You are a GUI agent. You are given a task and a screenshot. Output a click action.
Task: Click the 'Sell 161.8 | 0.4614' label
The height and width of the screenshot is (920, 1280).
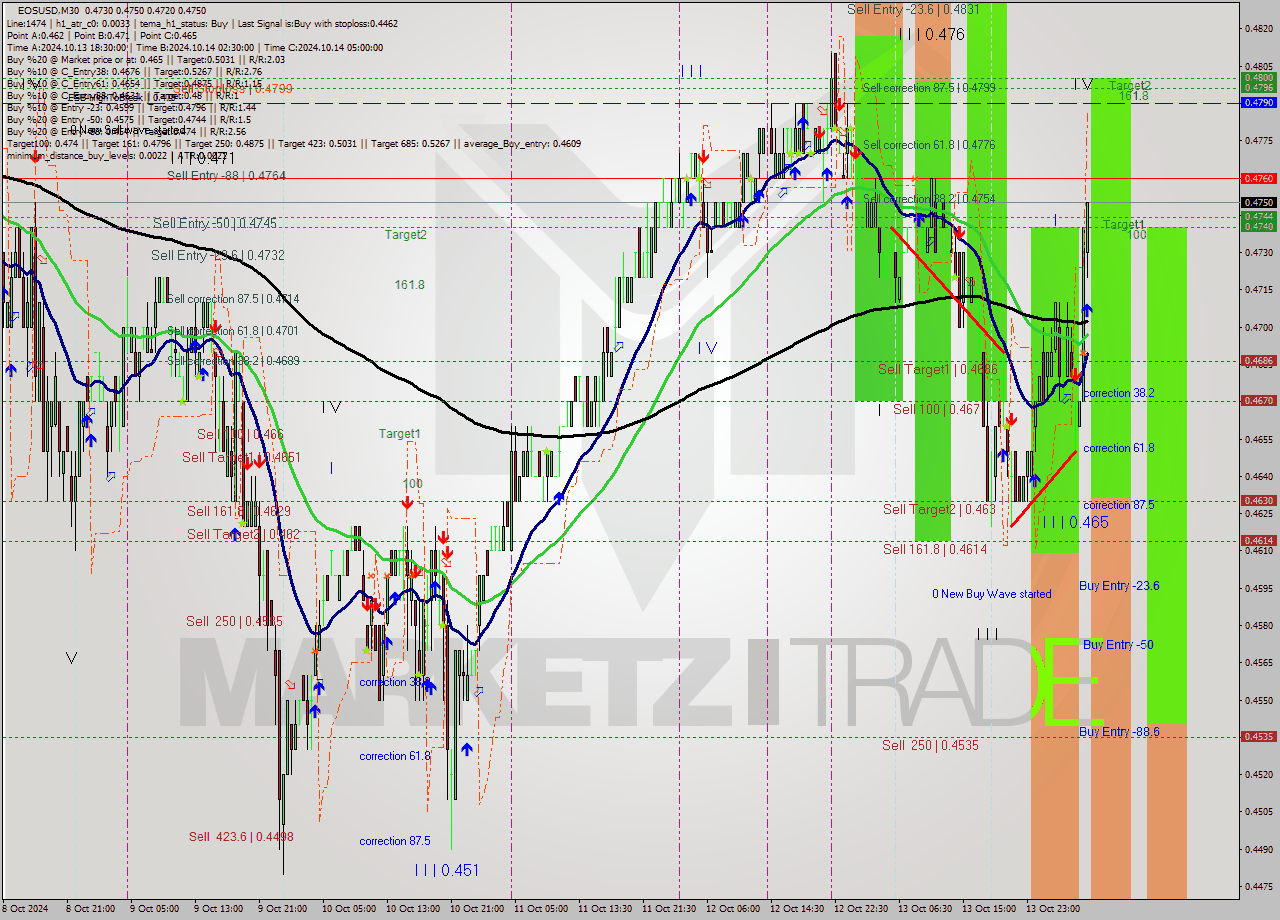pos(935,549)
